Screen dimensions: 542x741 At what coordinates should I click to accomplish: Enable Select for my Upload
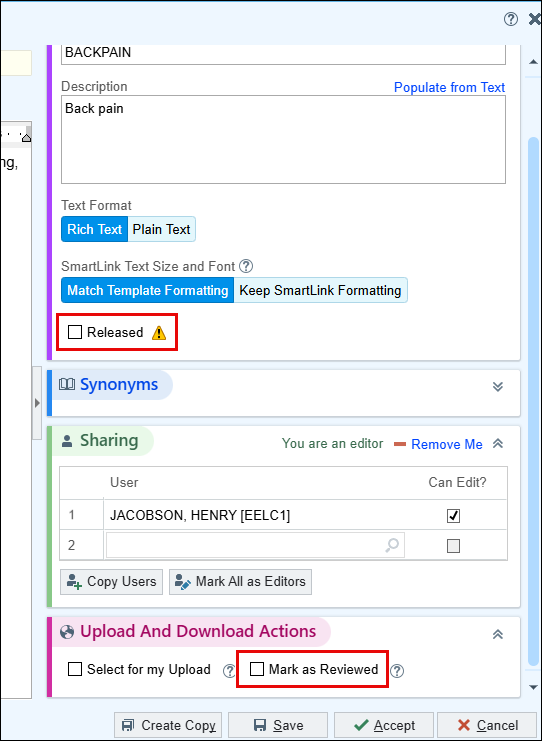[x=75, y=669]
